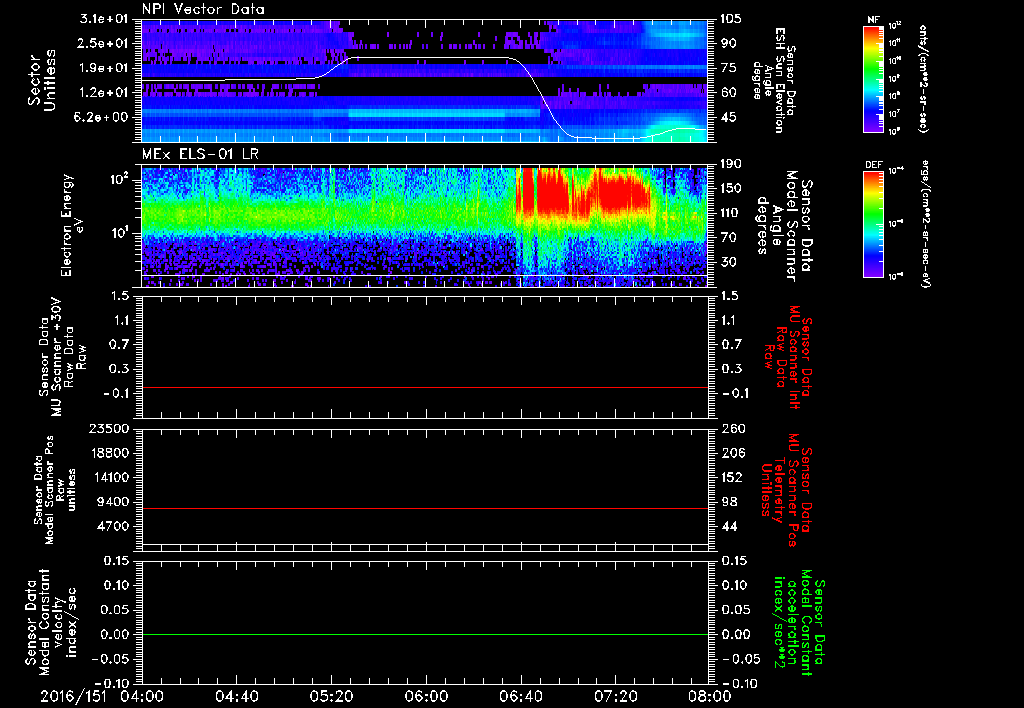Screen dimensions: 1024x708
Task: Click the white sun elevation curve in the NPI panel
Action: 424,58
